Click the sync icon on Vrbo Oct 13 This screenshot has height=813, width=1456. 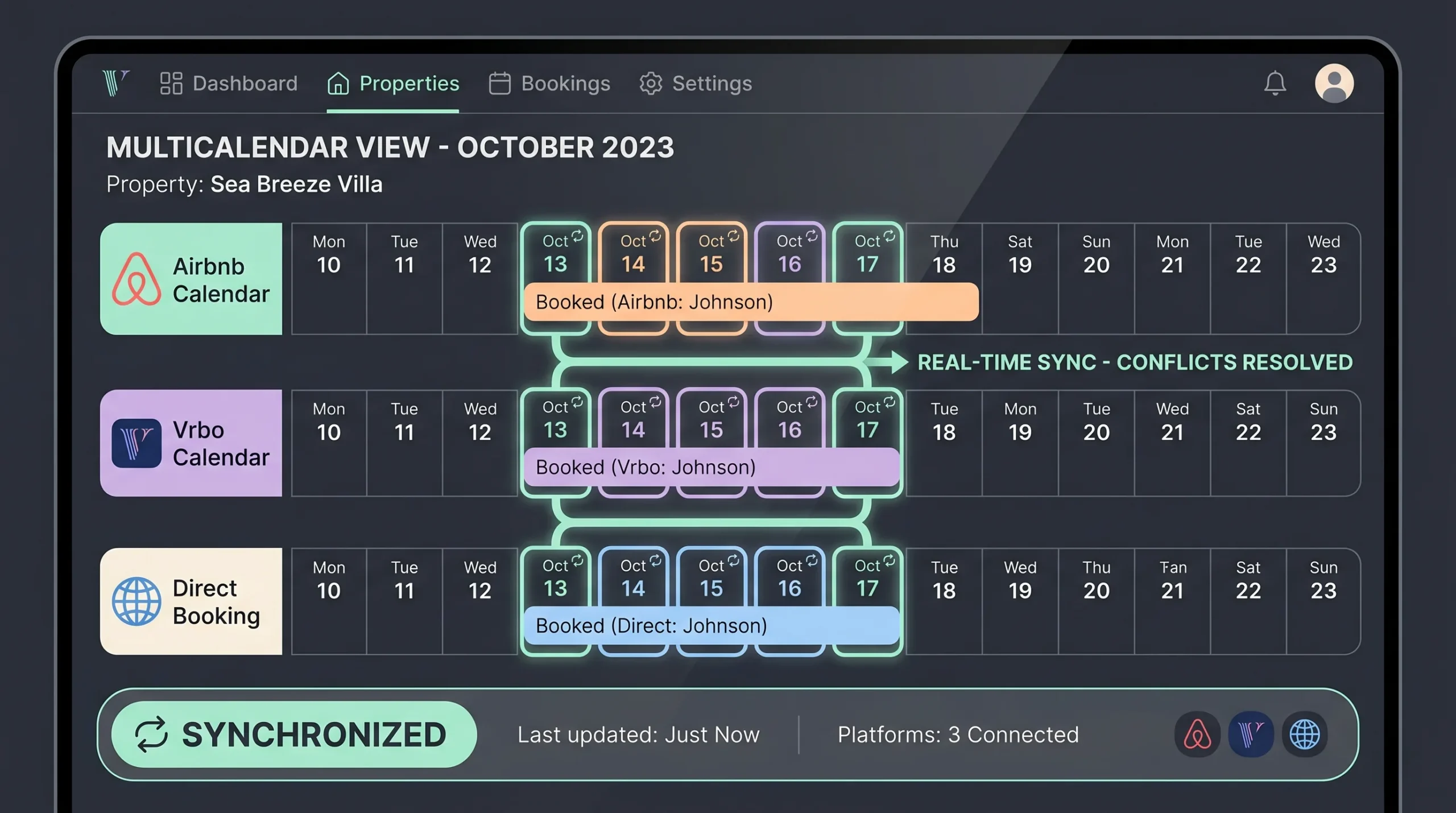577,402
